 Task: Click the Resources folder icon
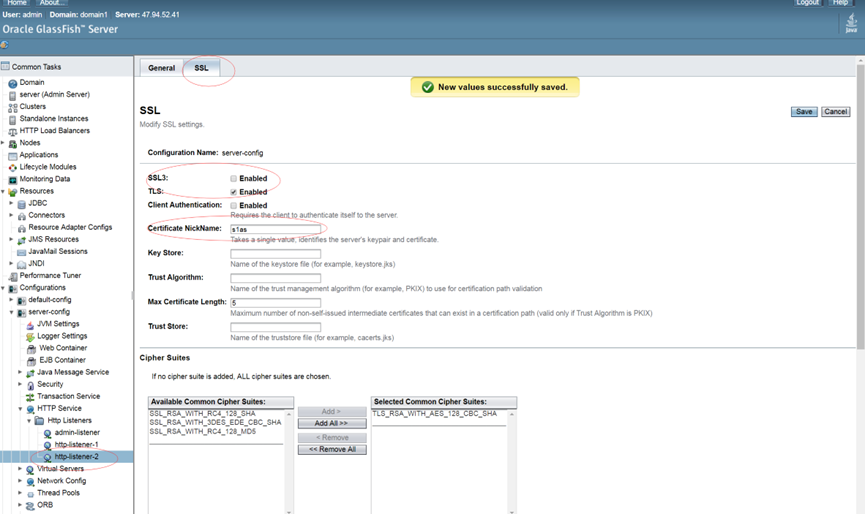point(13,192)
